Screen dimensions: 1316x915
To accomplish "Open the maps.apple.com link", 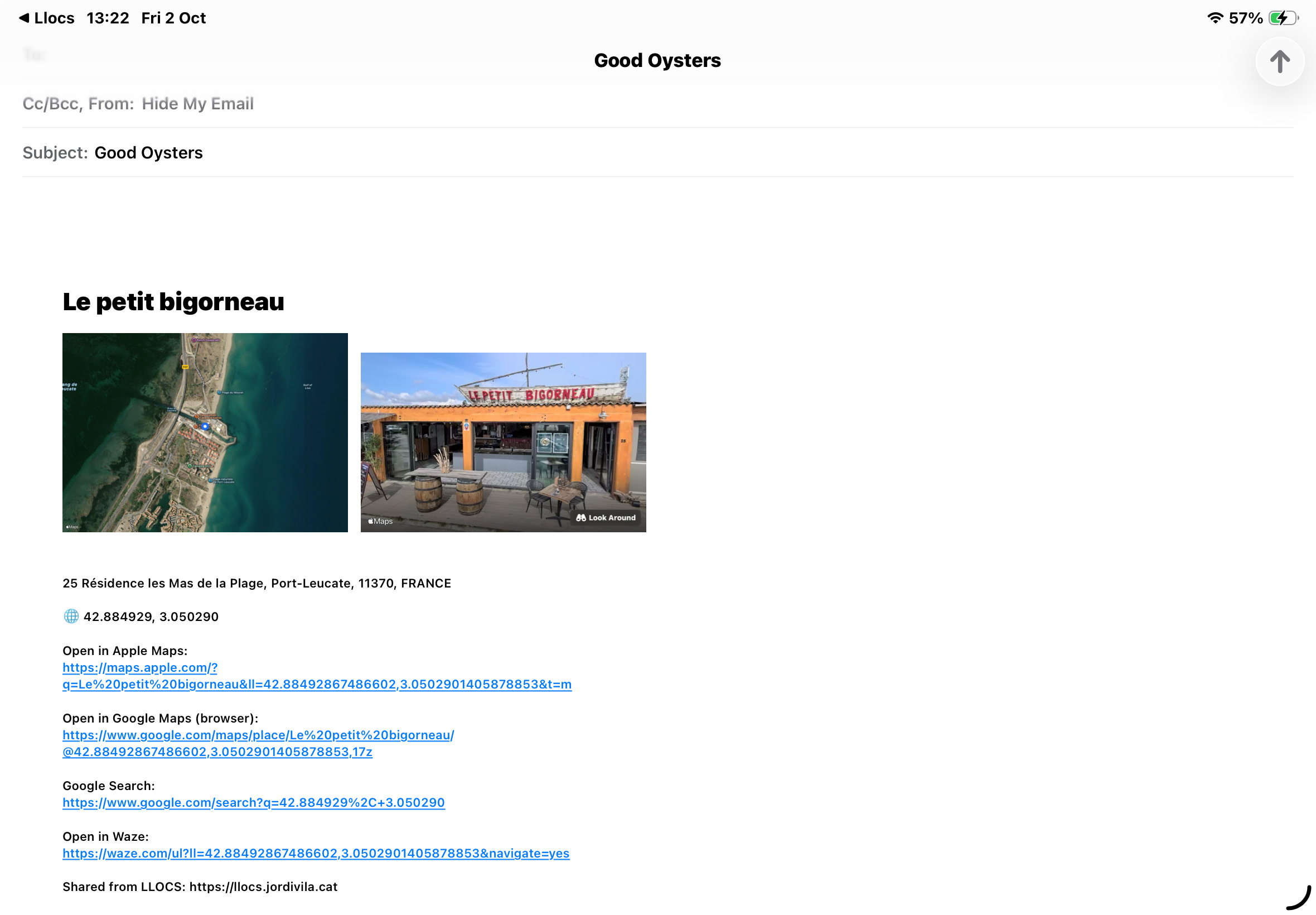I will pos(317,676).
